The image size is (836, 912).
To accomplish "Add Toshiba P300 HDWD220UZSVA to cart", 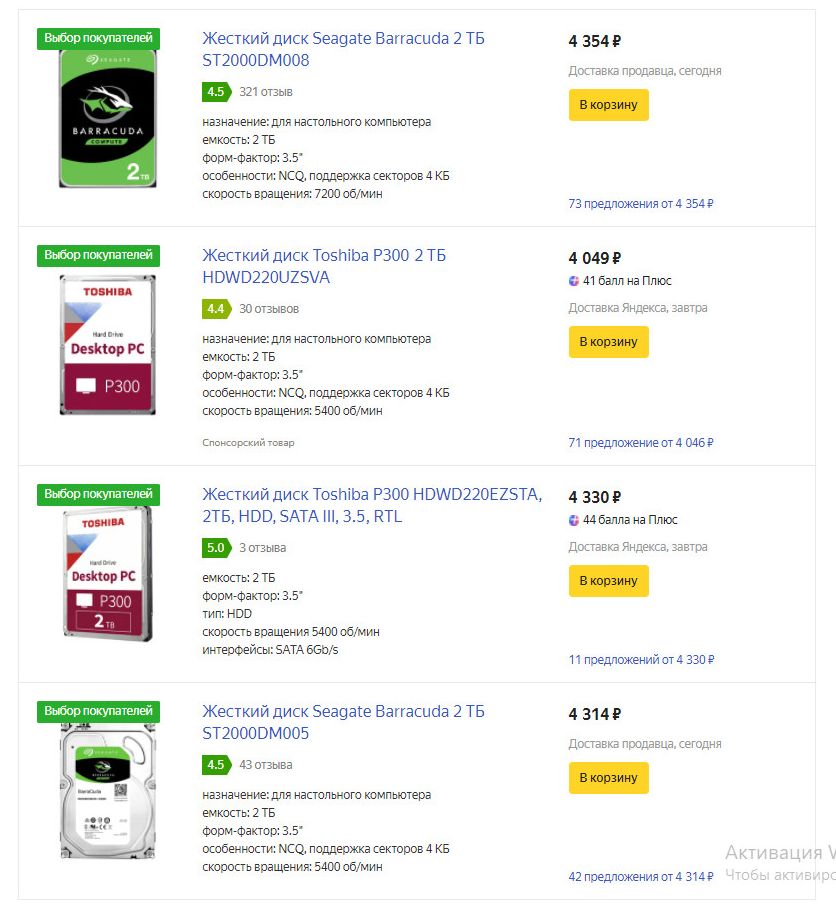I will coord(609,342).
